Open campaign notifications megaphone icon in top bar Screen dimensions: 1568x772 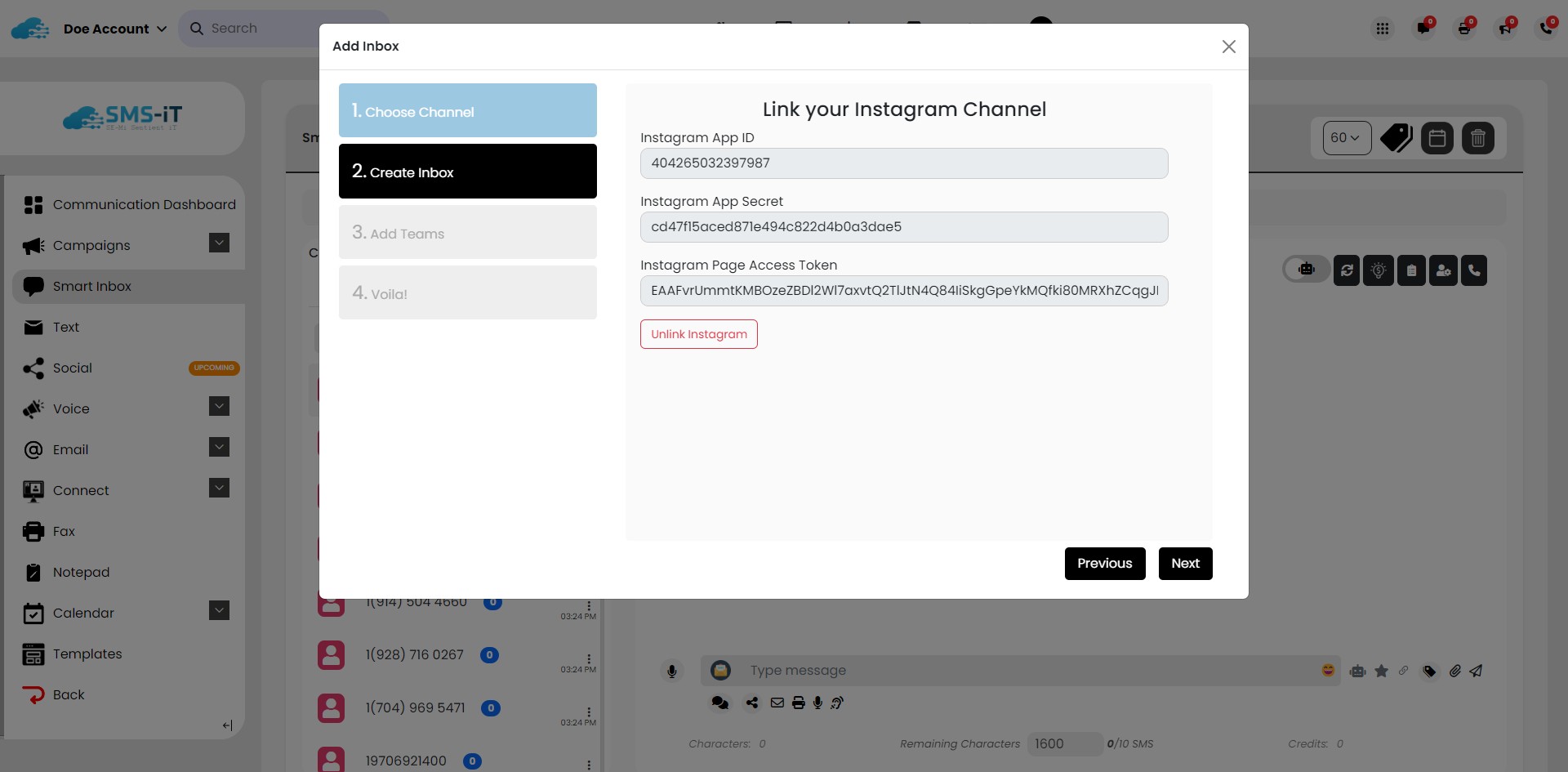pyautogui.click(x=1505, y=29)
